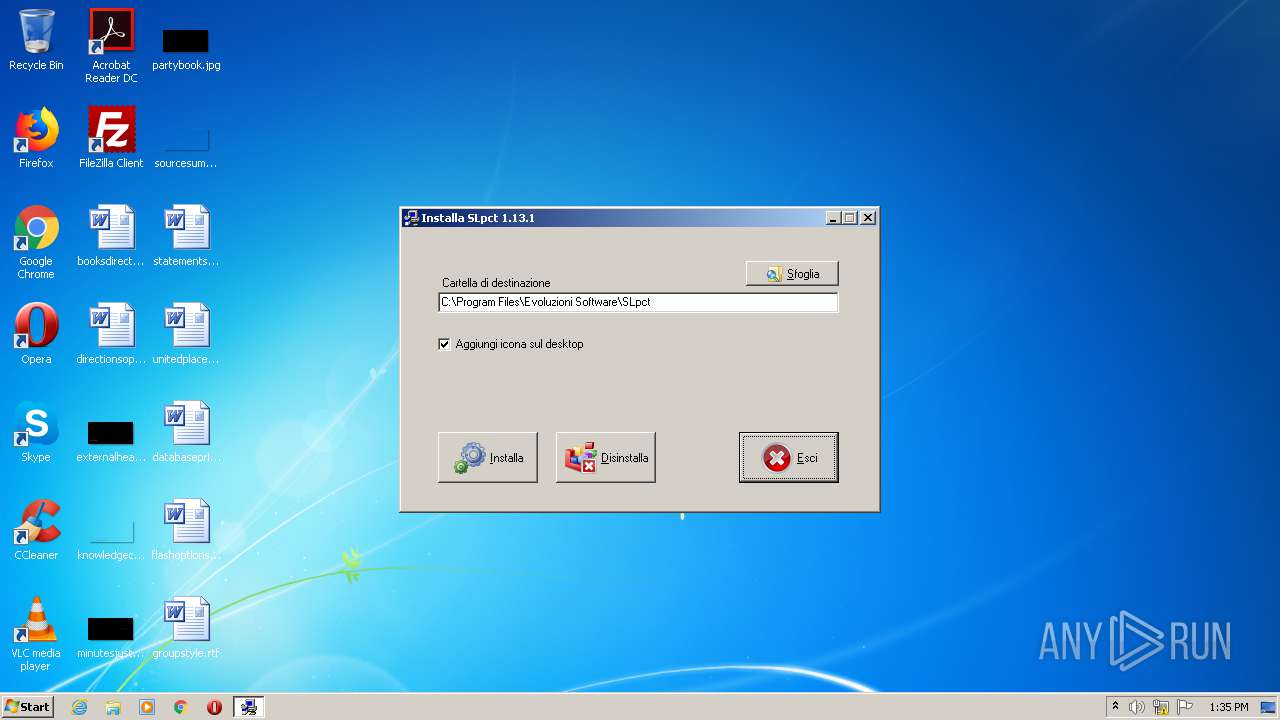Viewport: 1280px width, 720px height.
Task: Select CCleaner desktop shortcut
Action: pos(36,530)
